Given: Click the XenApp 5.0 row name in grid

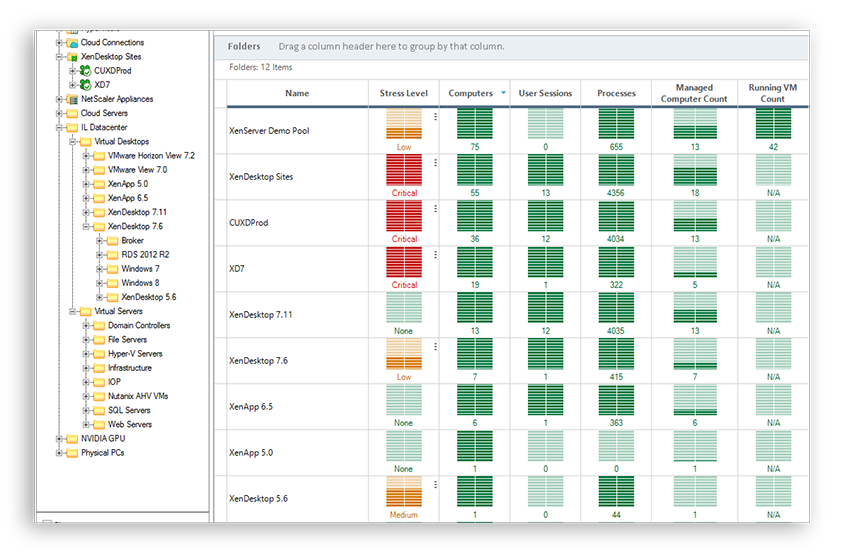Looking at the screenshot, I should tap(251, 453).
